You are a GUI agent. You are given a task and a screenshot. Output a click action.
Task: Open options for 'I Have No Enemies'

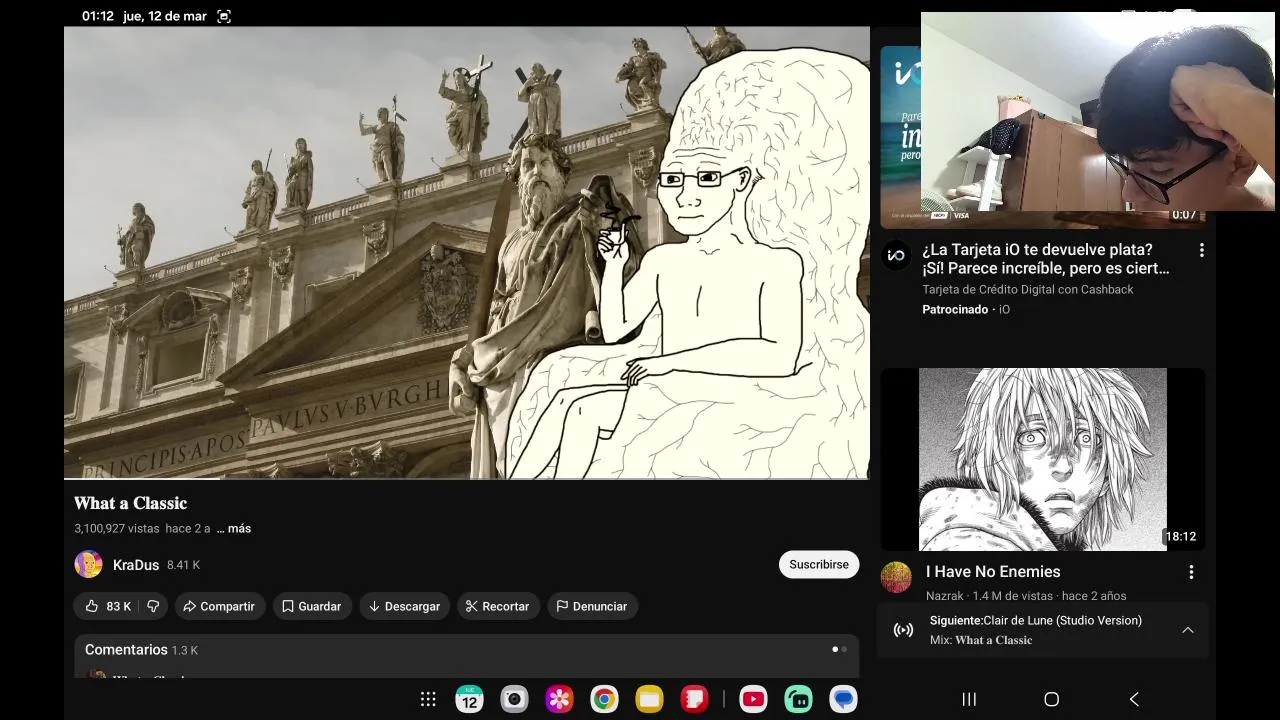pos(1191,572)
